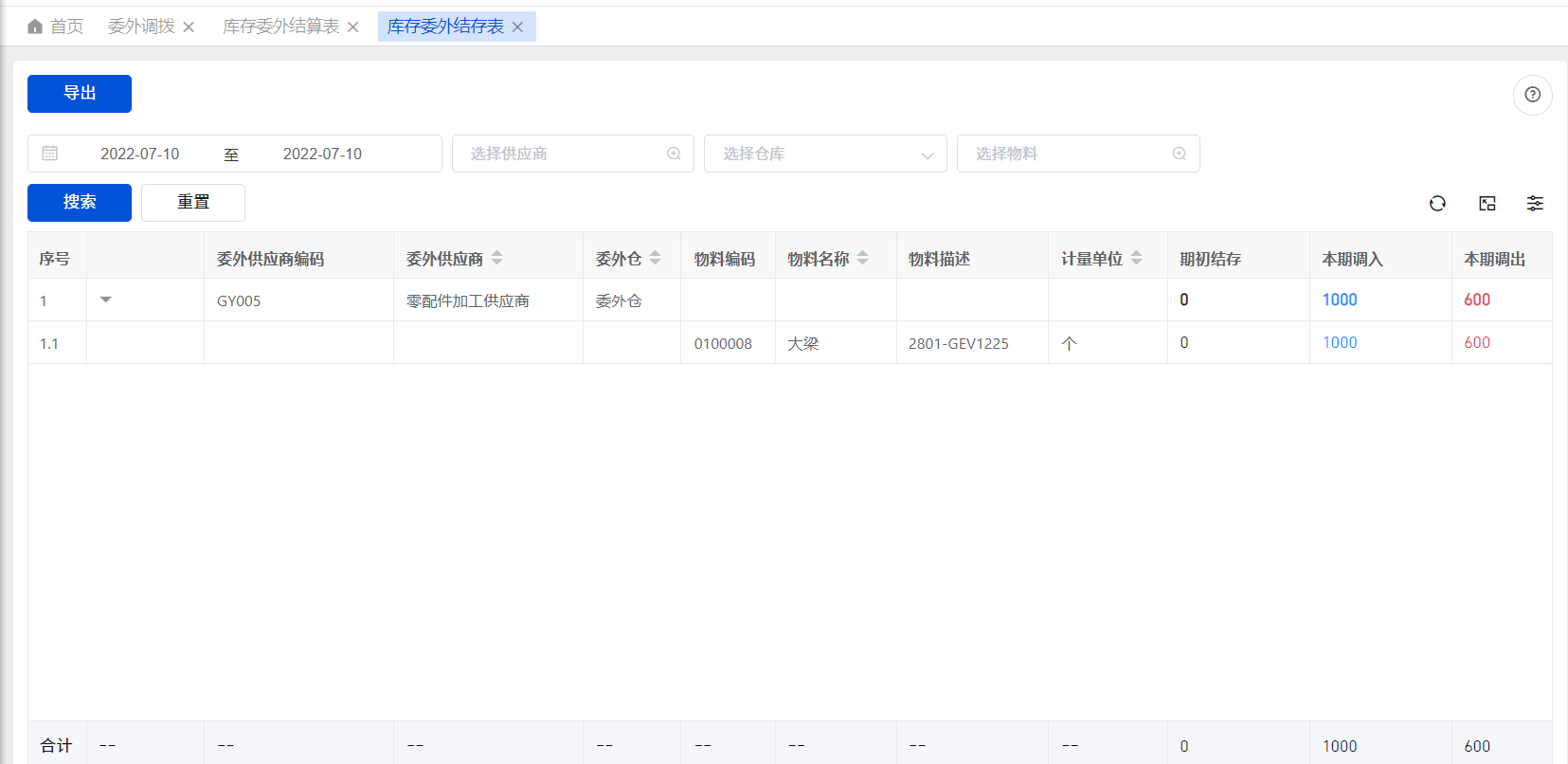Select the 库存委外结存表 tab
The width and height of the screenshot is (1568, 764).
445,27
